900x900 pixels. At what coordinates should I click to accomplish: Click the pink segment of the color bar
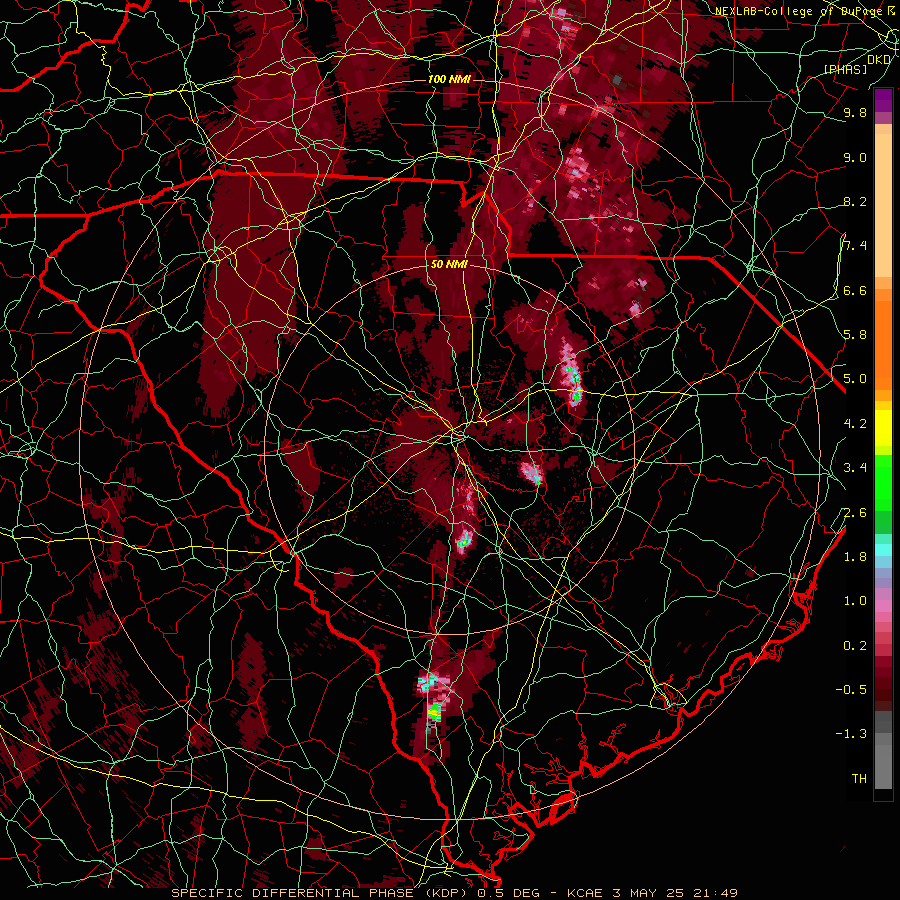(x=883, y=606)
